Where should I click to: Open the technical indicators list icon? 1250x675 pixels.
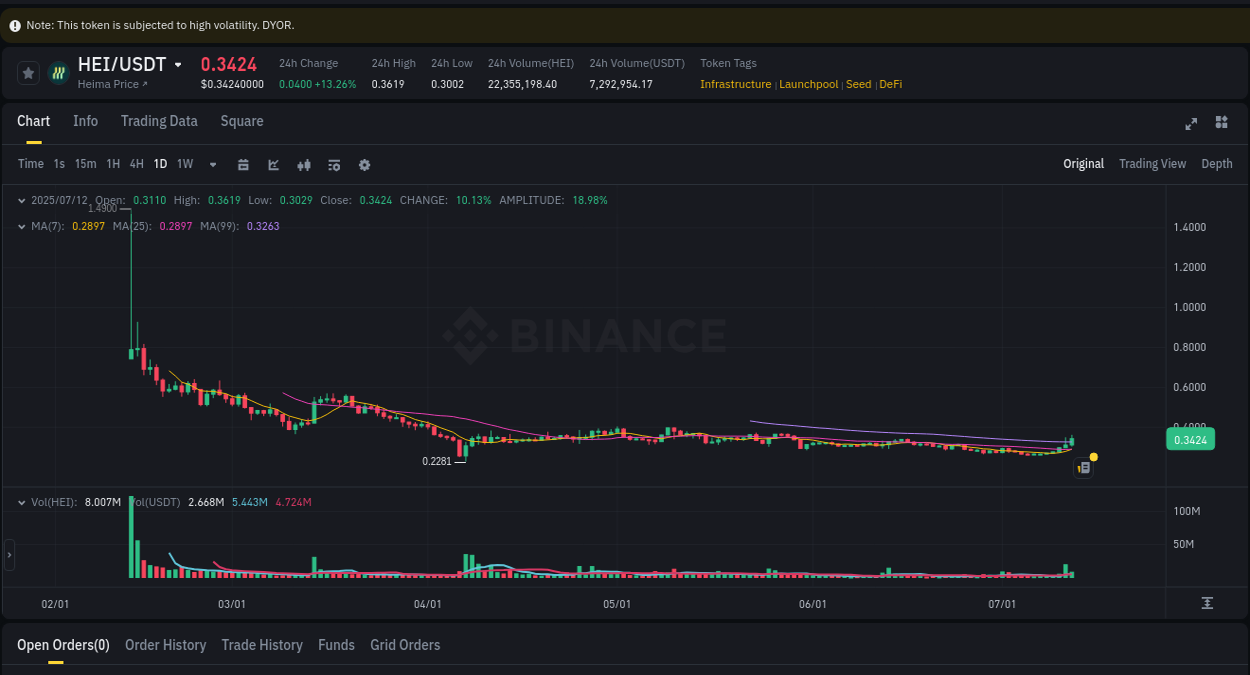[x=333, y=164]
